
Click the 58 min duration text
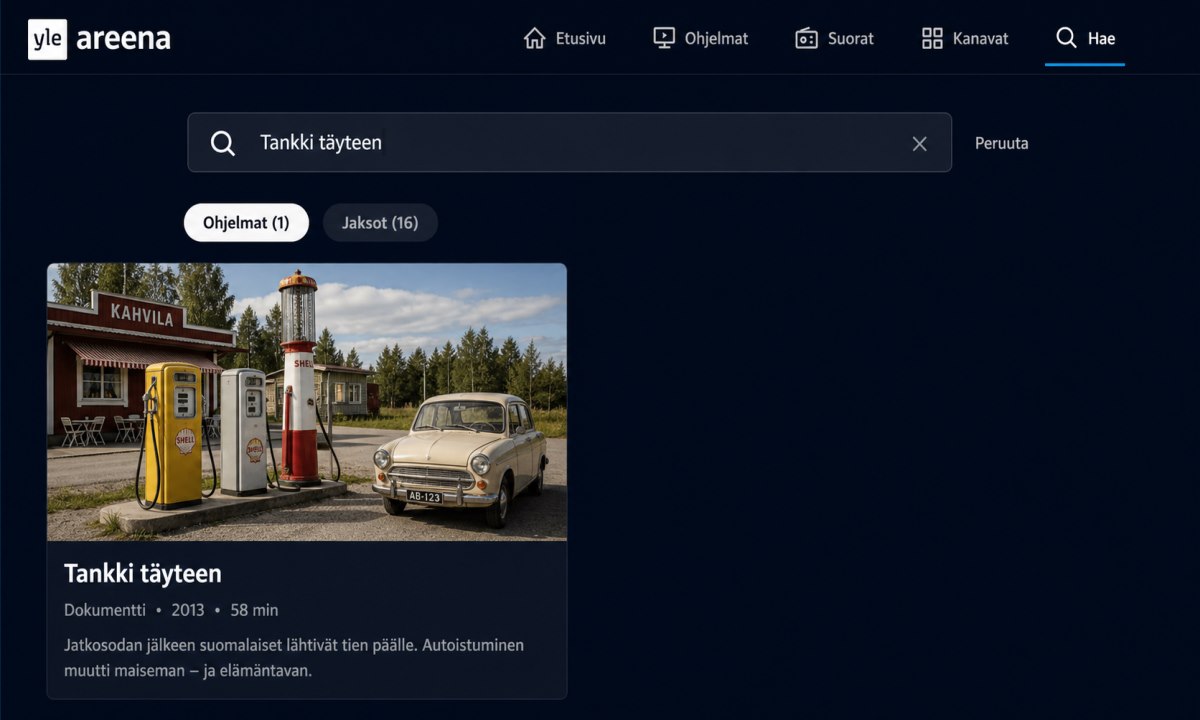coord(254,610)
